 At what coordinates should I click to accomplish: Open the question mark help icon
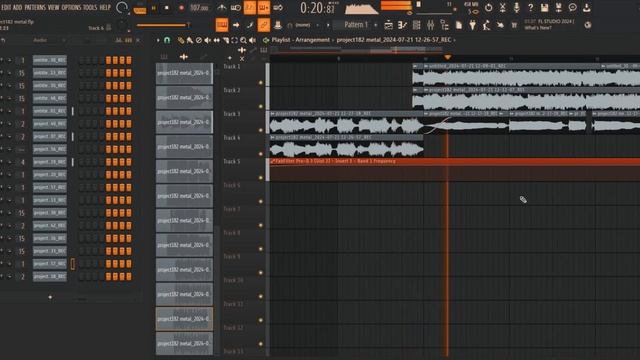530,7
